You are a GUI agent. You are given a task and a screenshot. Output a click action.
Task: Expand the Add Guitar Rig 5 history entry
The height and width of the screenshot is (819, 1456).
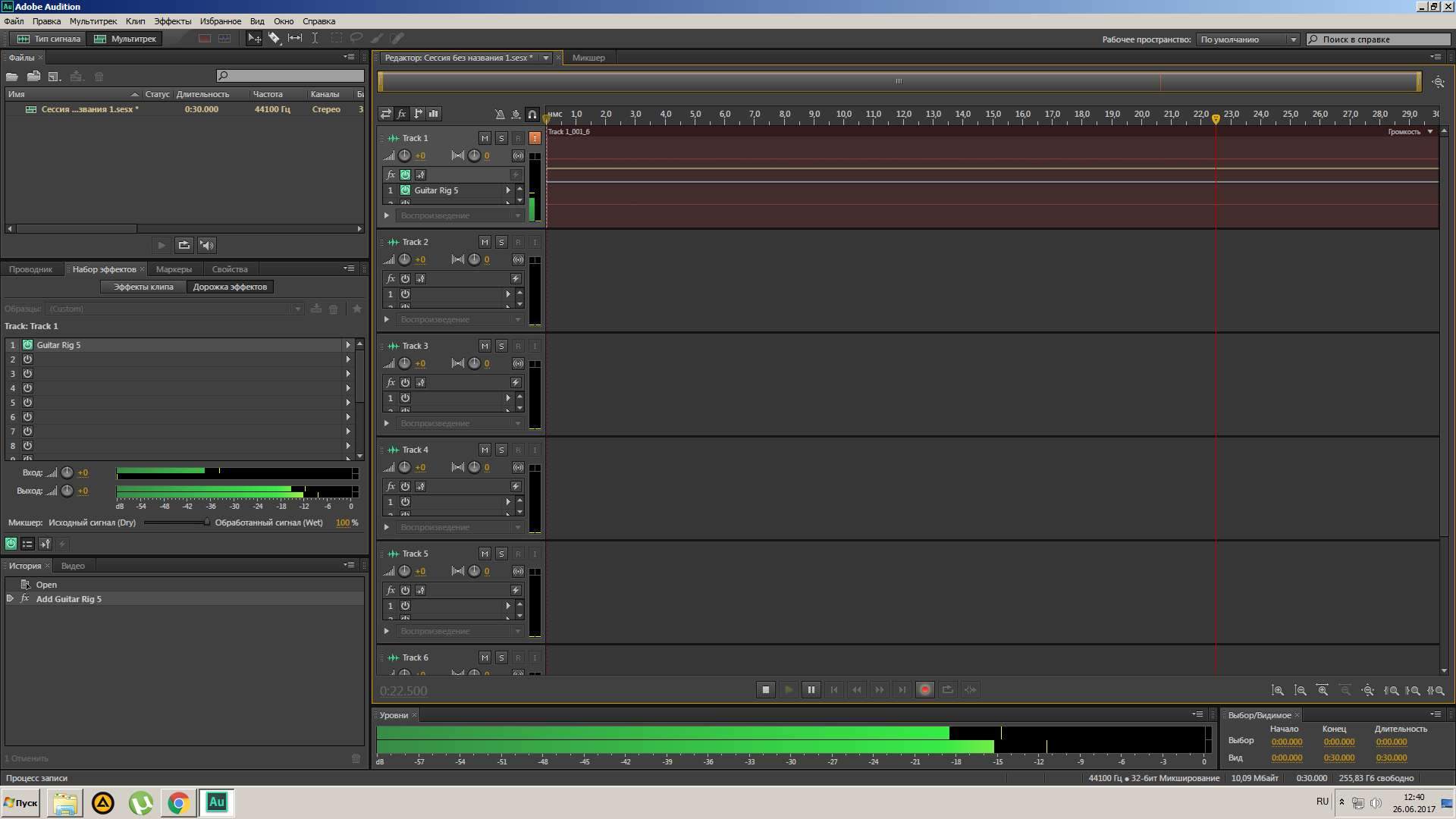pyautogui.click(x=10, y=599)
